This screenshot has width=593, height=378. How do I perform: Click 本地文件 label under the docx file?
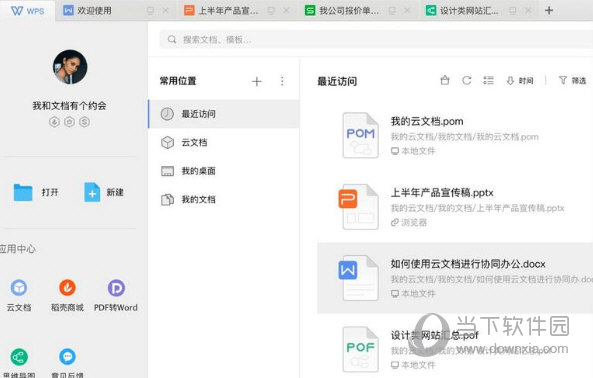pyautogui.click(x=413, y=294)
